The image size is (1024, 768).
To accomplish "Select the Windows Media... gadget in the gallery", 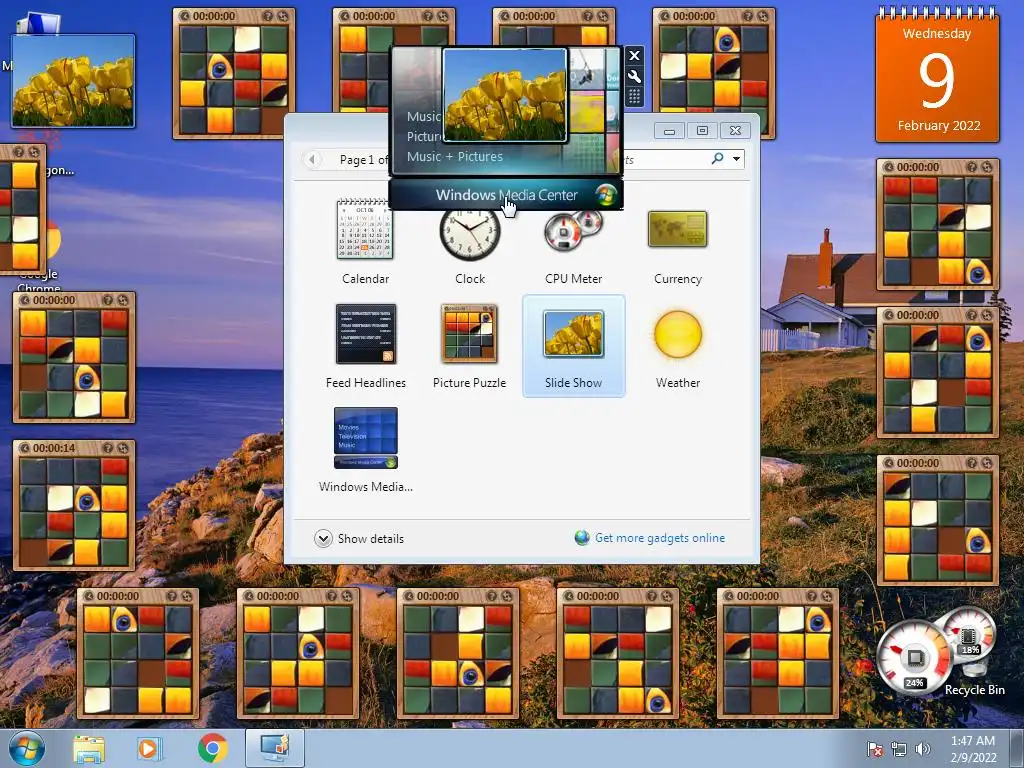I will 366,450.
